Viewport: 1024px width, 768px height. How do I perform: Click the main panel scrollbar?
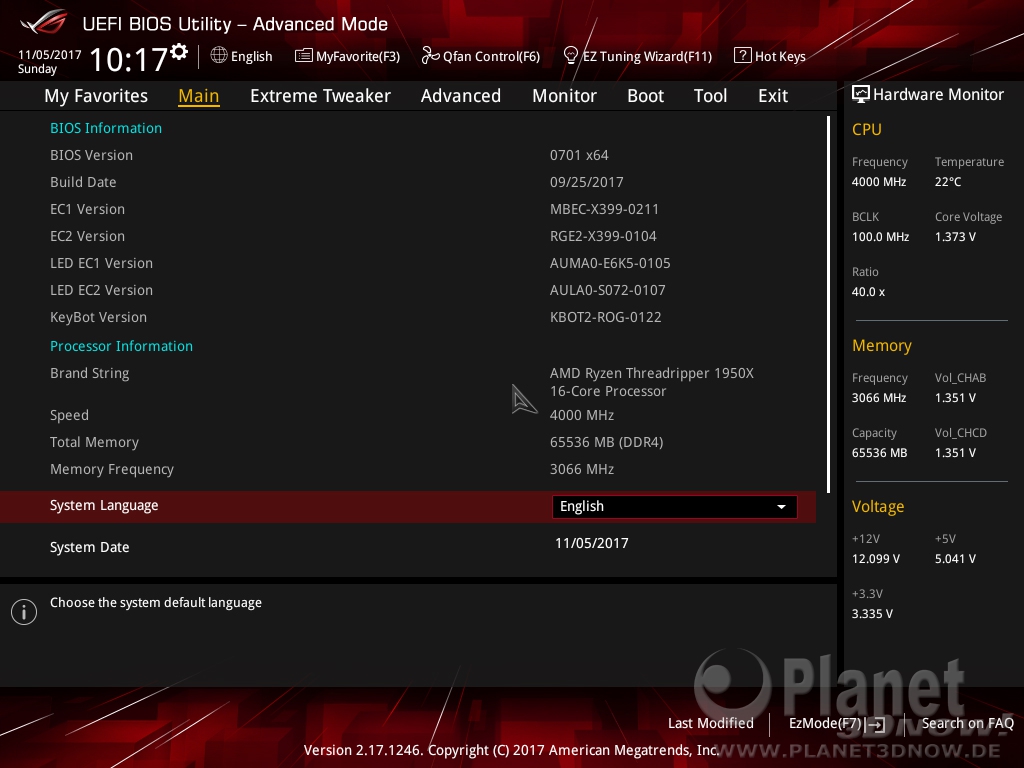tap(828, 304)
